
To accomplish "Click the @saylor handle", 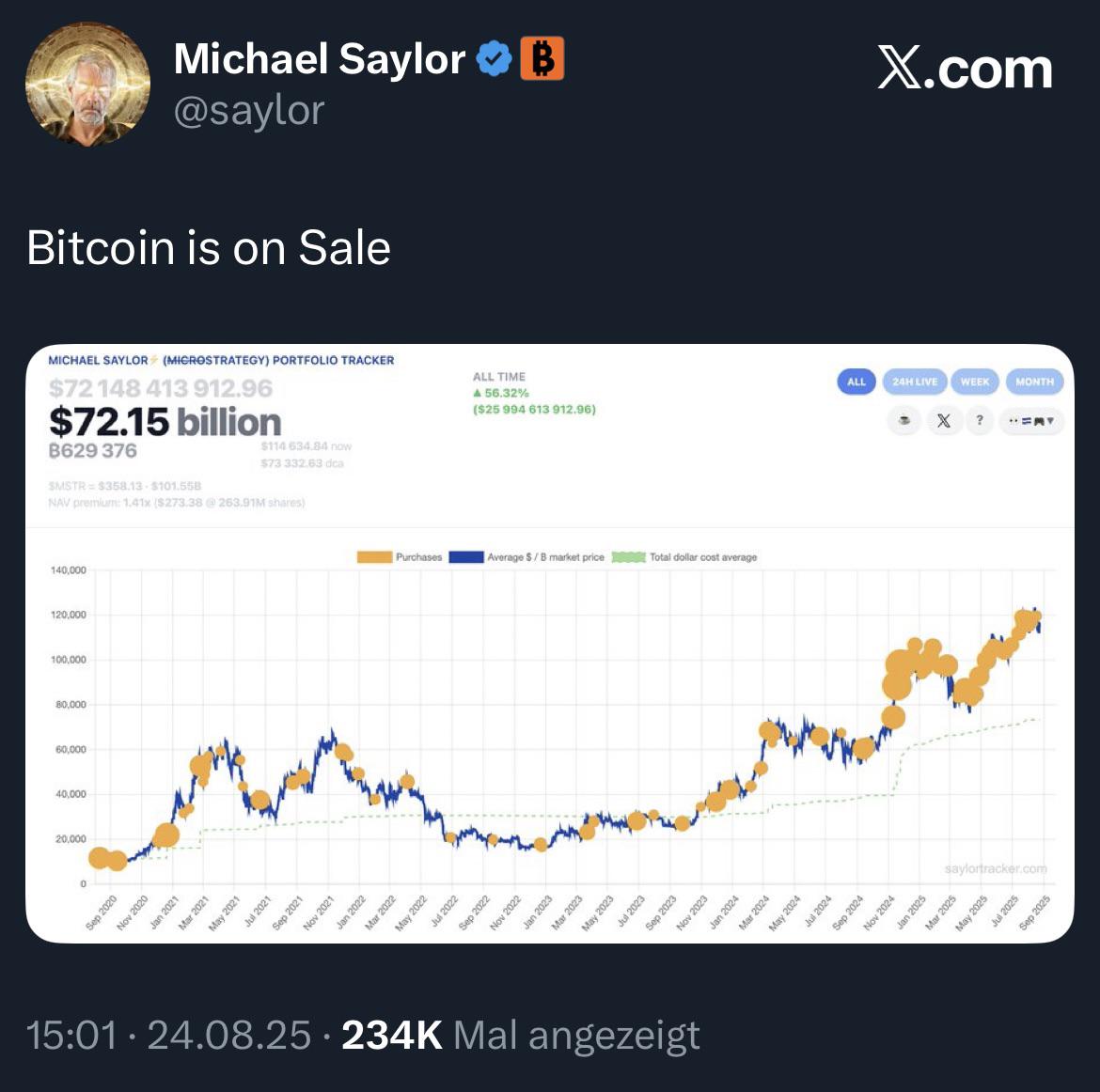I will [249, 111].
